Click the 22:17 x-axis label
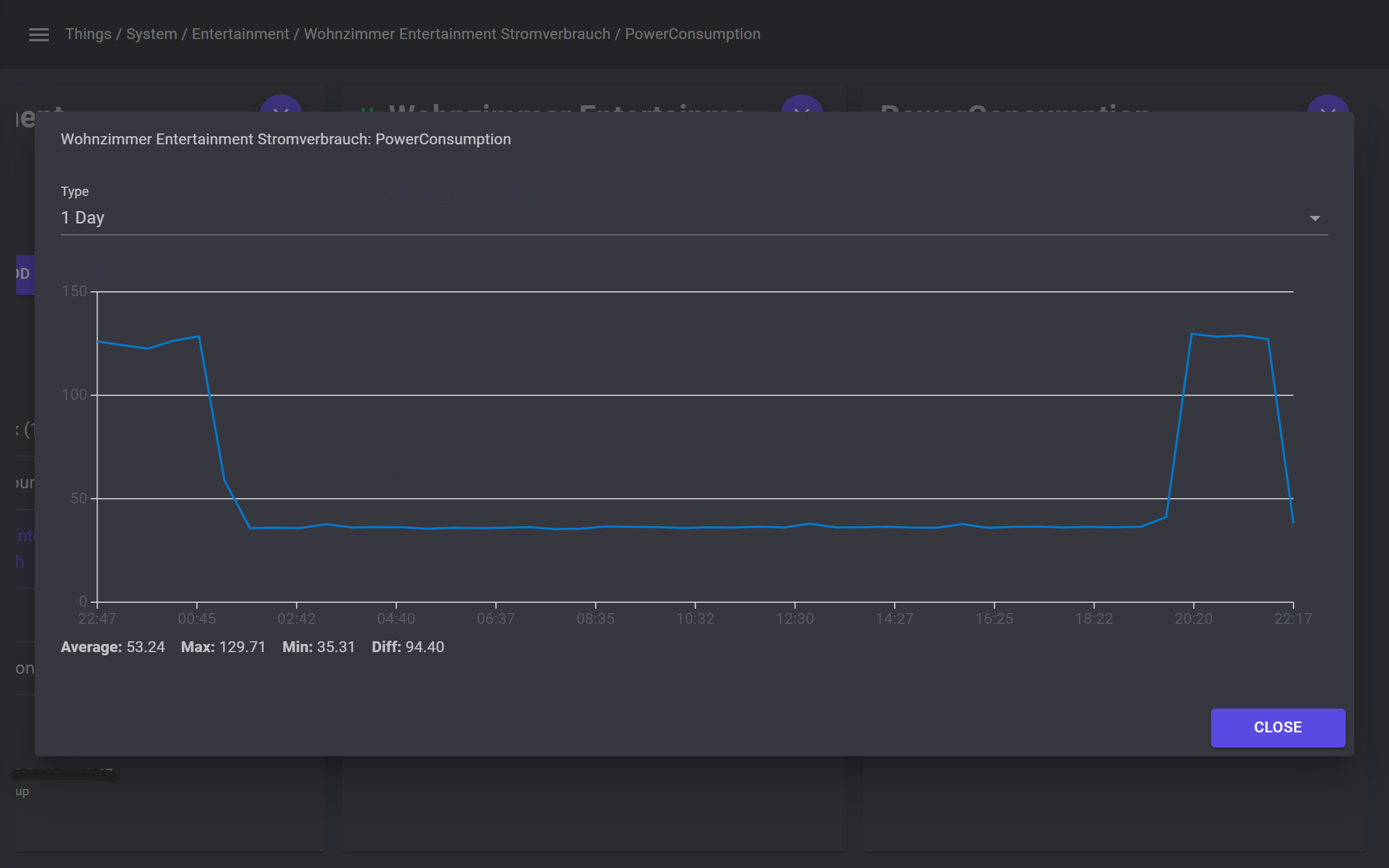This screenshot has width=1389, height=868. 1293,619
